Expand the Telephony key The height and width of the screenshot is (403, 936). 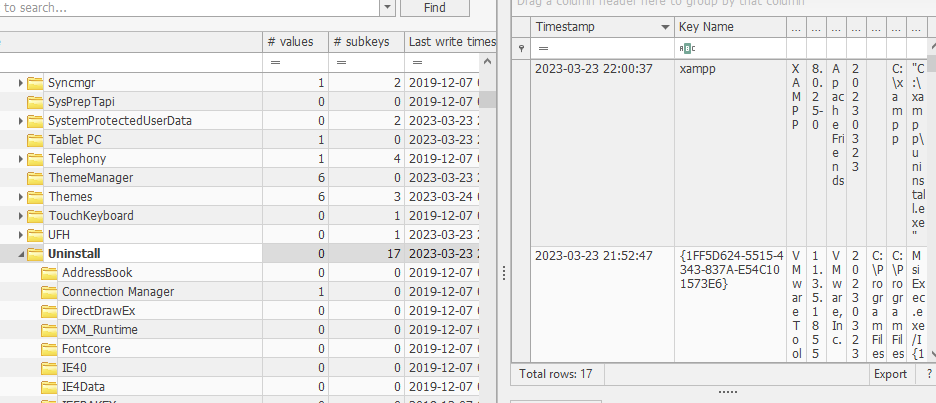(21, 158)
